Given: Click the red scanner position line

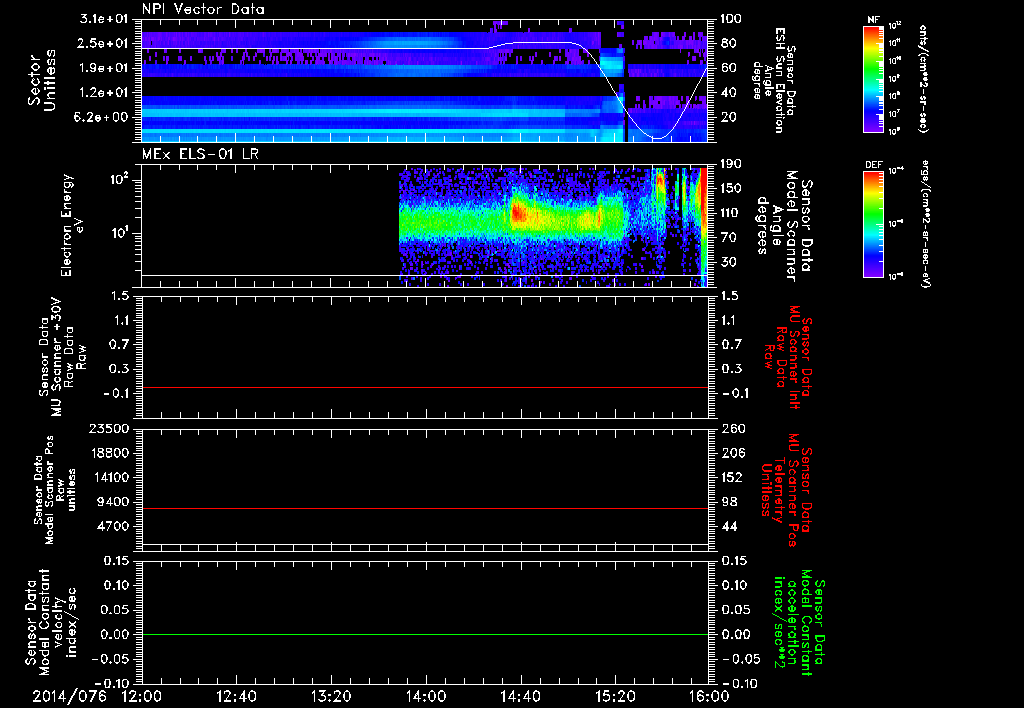Looking at the screenshot, I should pos(425,508).
